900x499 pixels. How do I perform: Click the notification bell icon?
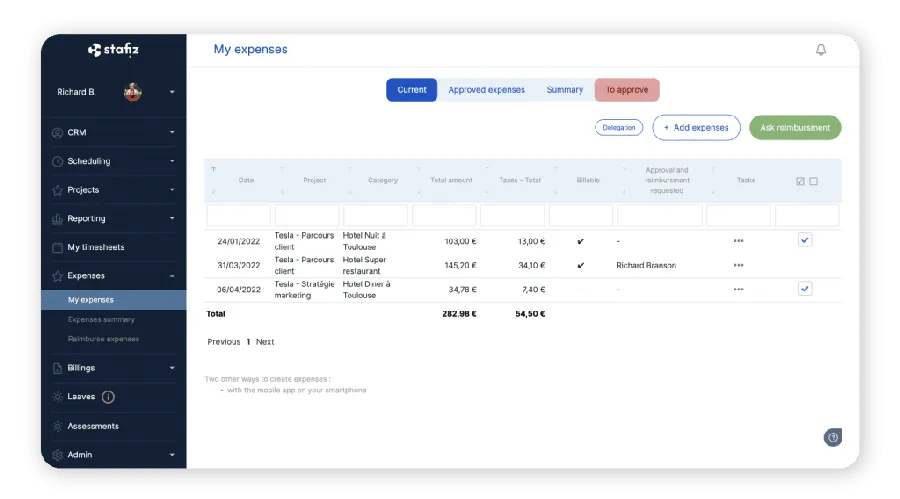[821, 50]
